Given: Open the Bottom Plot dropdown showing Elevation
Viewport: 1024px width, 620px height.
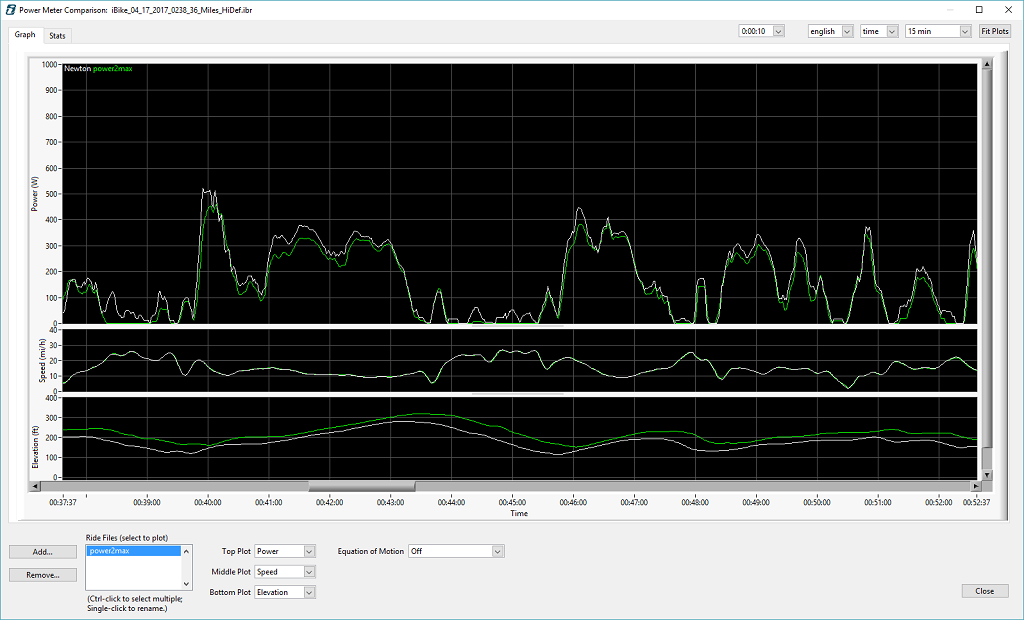Looking at the screenshot, I should click(284, 592).
